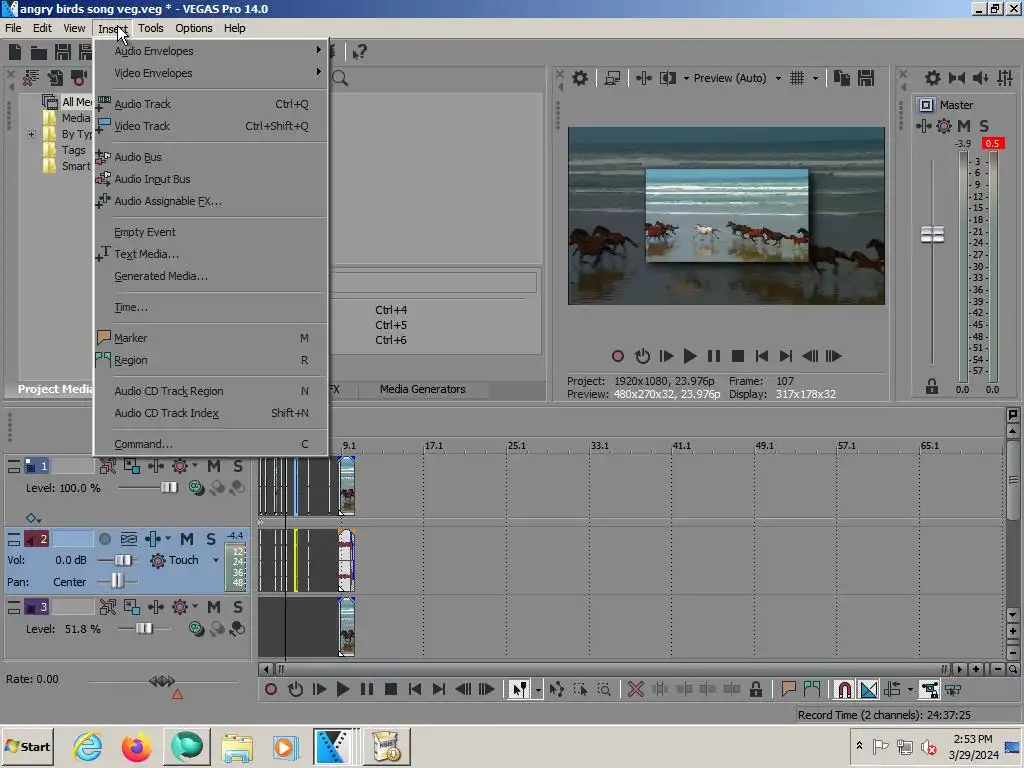The width and height of the screenshot is (1024, 768).
Task: Open edit tool dropdown arrow in timeline toolbar
Action: pos(538,690)
